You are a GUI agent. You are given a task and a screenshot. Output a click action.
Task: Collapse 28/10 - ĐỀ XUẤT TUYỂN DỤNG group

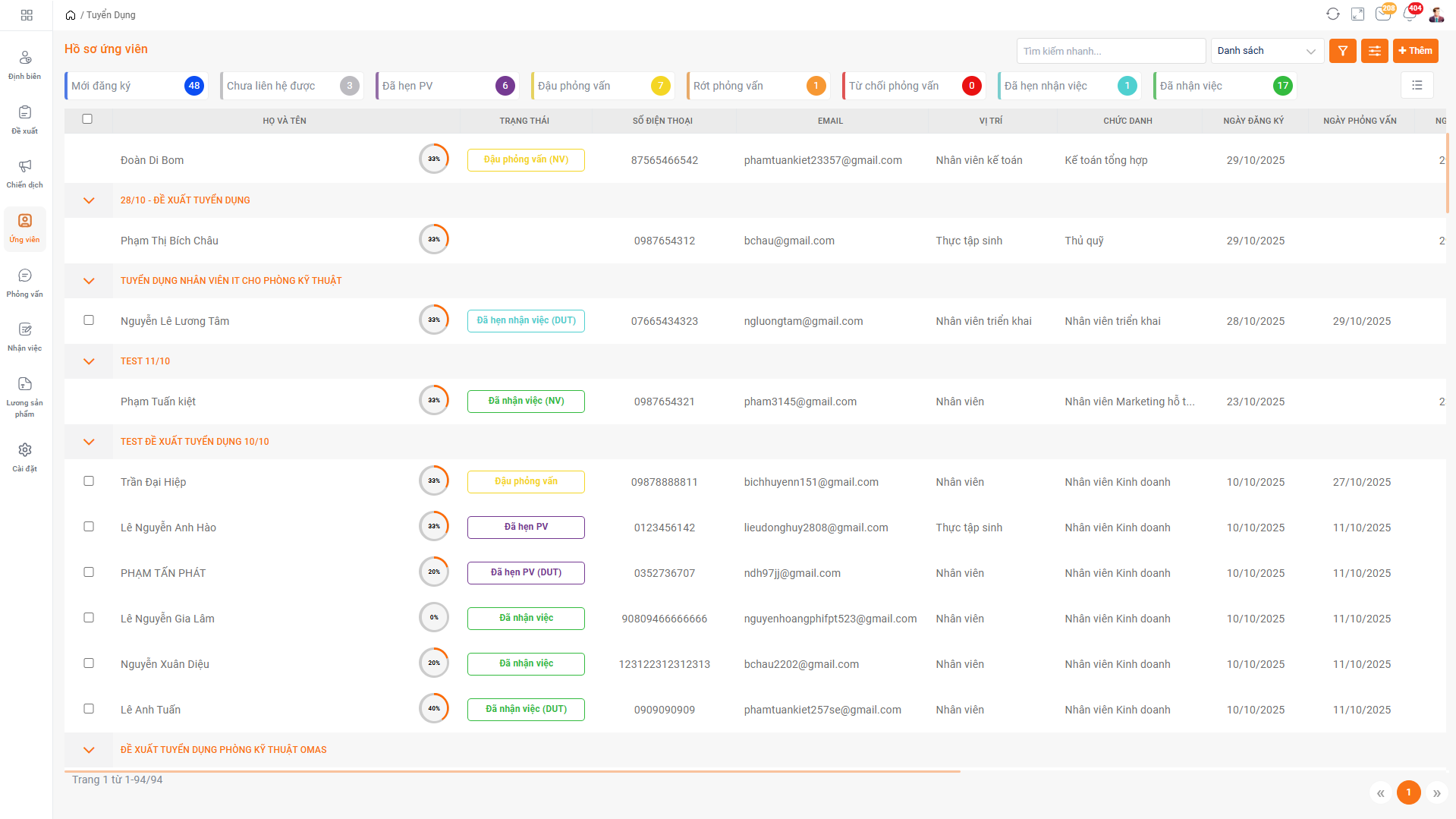pyautogui.click(x=89, y=200)
